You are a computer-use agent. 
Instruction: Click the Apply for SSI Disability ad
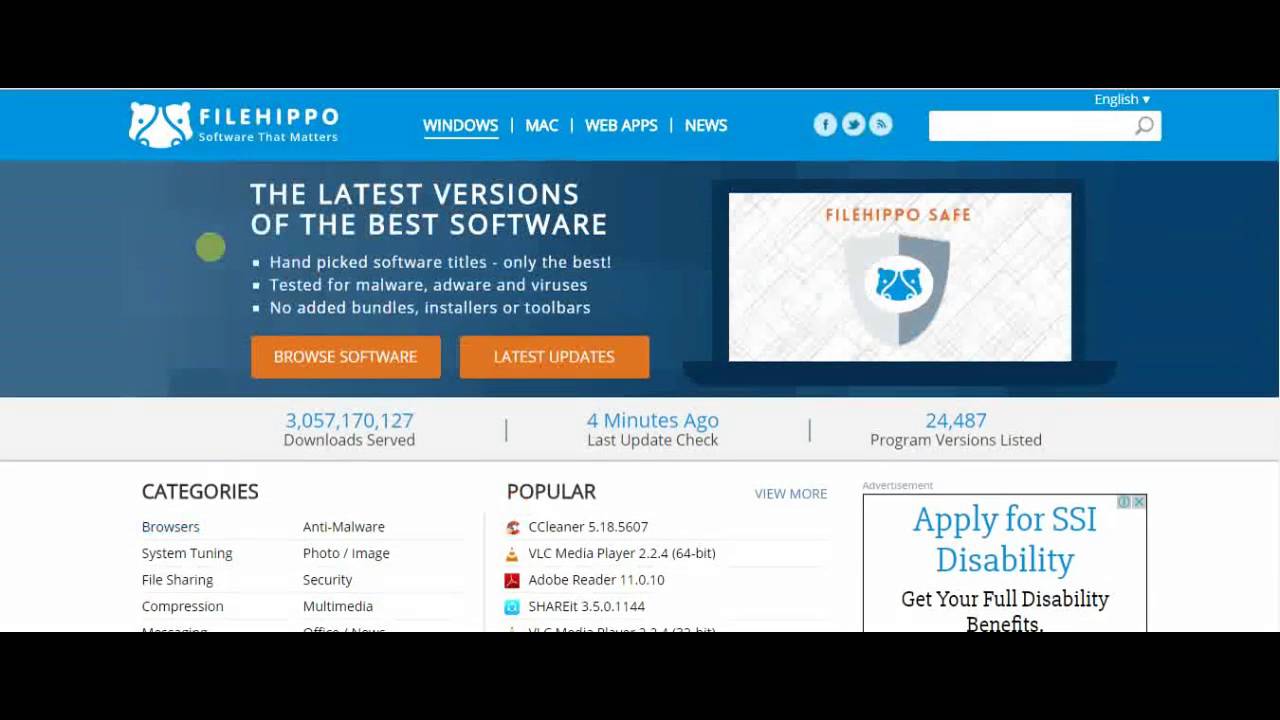(1005, 539)
